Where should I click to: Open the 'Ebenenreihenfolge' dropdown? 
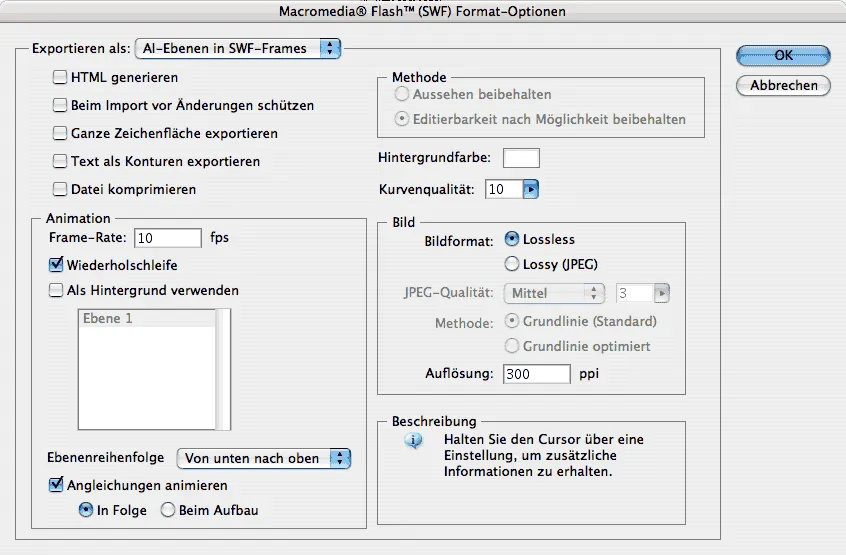(x=264, y=458)
